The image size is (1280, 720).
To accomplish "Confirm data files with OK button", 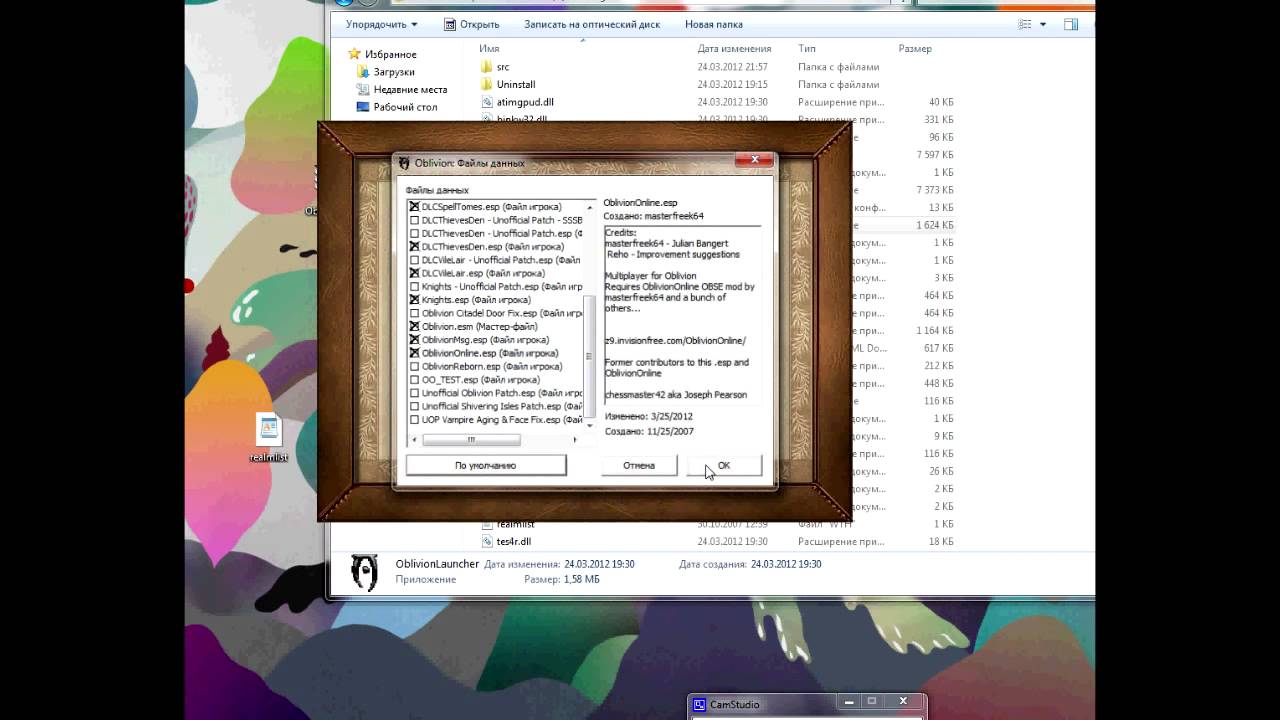I will tap(724, 465).
